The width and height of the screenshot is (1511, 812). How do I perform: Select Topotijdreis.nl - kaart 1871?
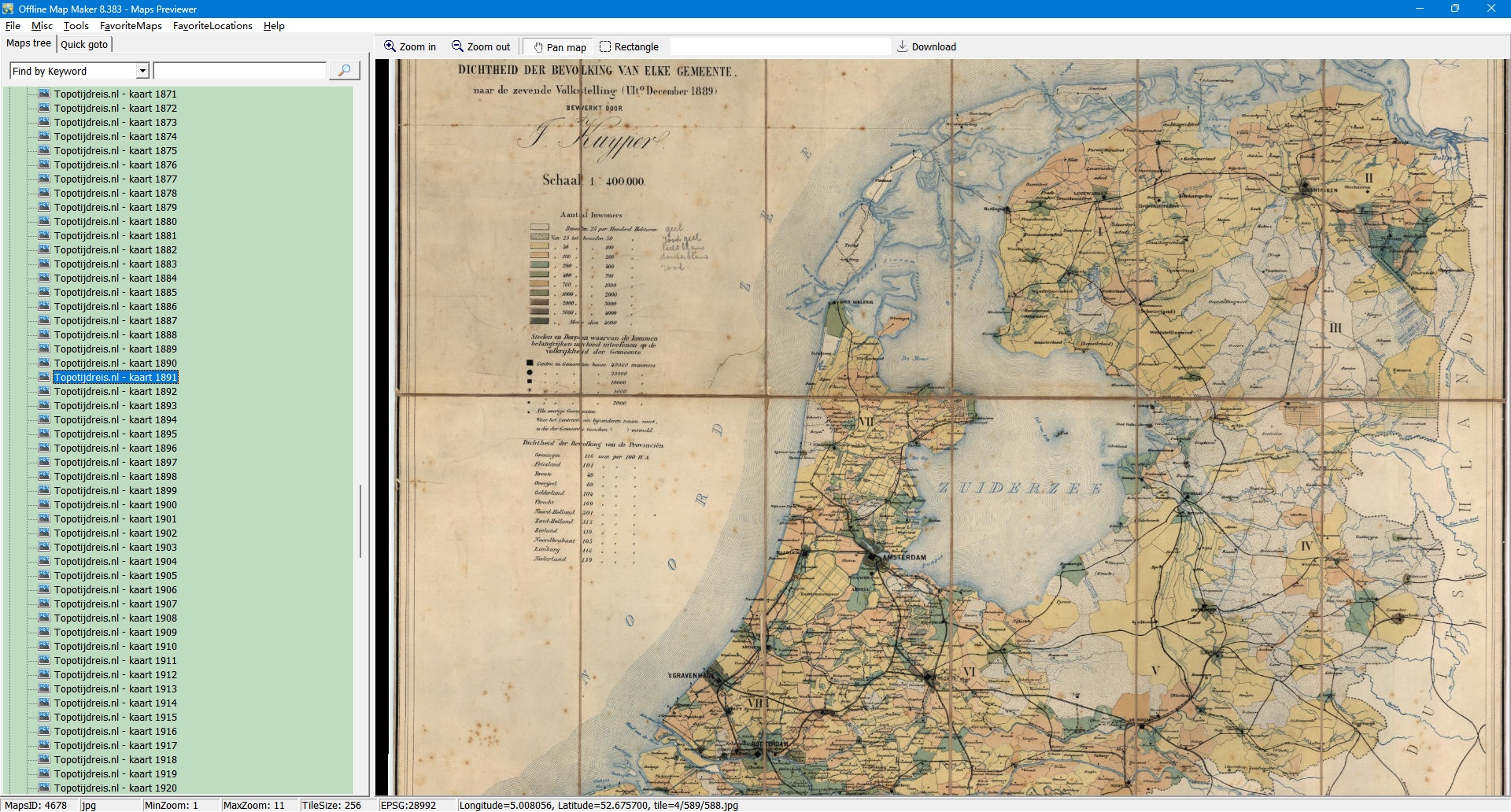115,94
